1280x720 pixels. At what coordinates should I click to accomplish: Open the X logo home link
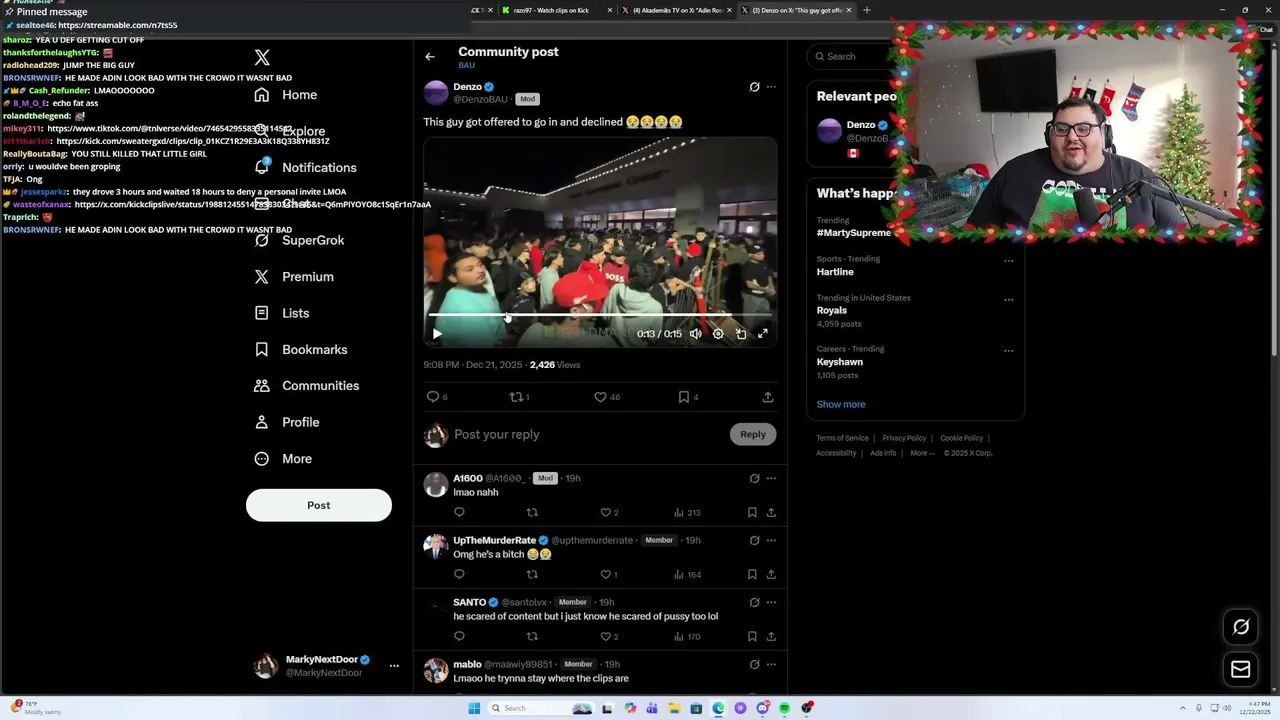[262, 58]
